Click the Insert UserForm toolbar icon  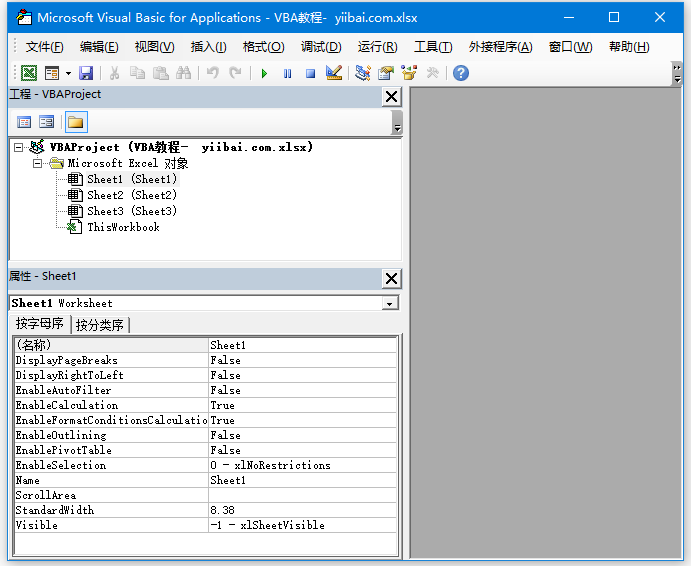[x=52, y=73]
